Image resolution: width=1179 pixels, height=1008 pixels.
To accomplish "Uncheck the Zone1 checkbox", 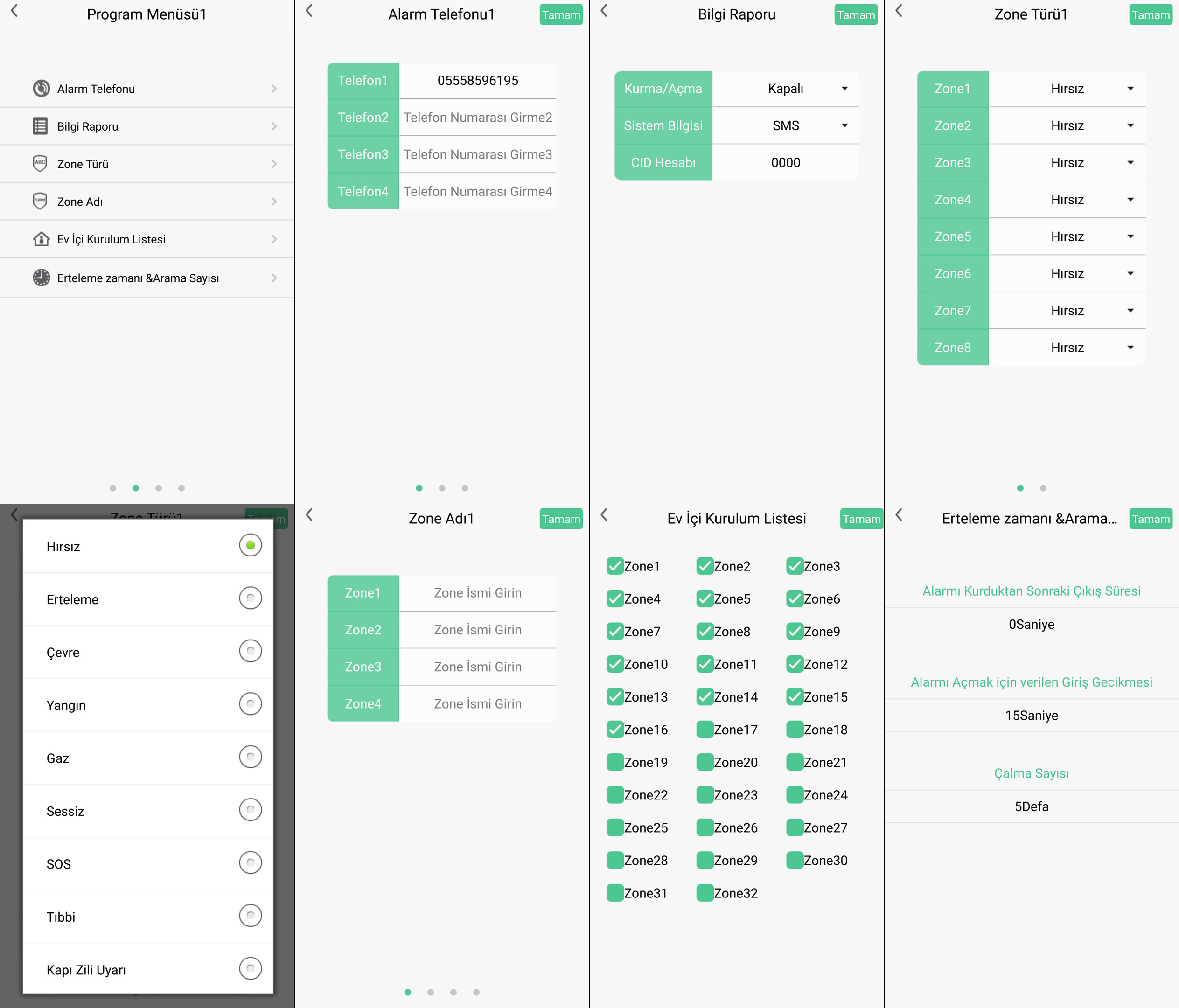I will tap(615, 566).
